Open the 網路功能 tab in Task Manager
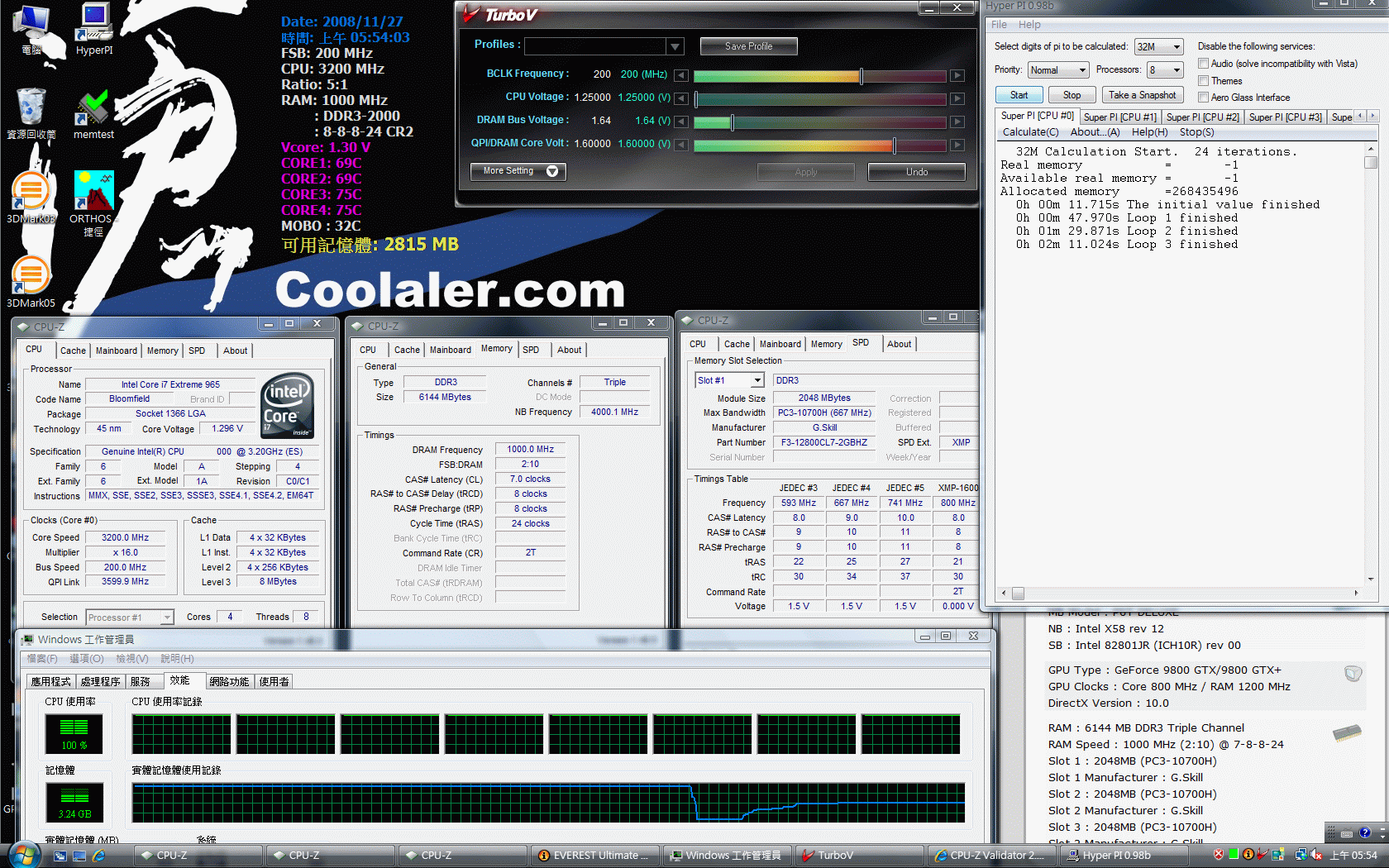This screenshot has width=1389, height=868. [x=229, y=682]
